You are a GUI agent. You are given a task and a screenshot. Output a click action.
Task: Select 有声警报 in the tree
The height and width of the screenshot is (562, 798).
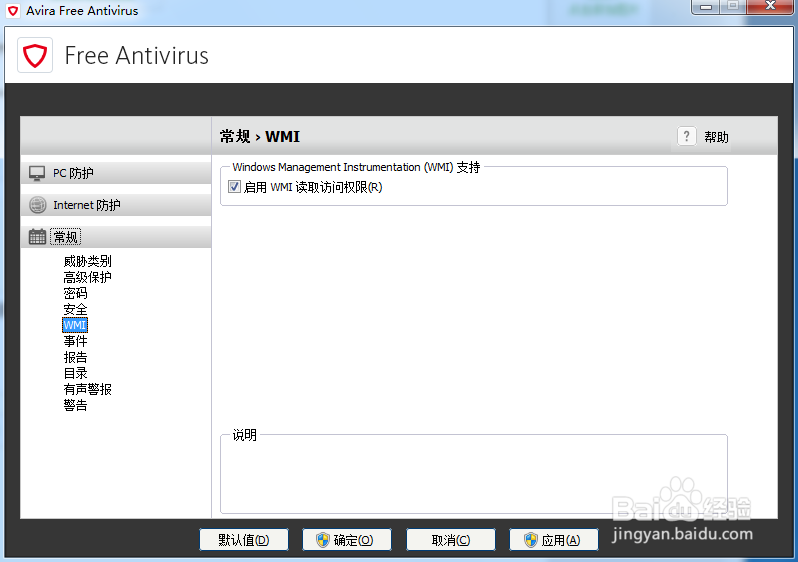click(x=88, y=389)
